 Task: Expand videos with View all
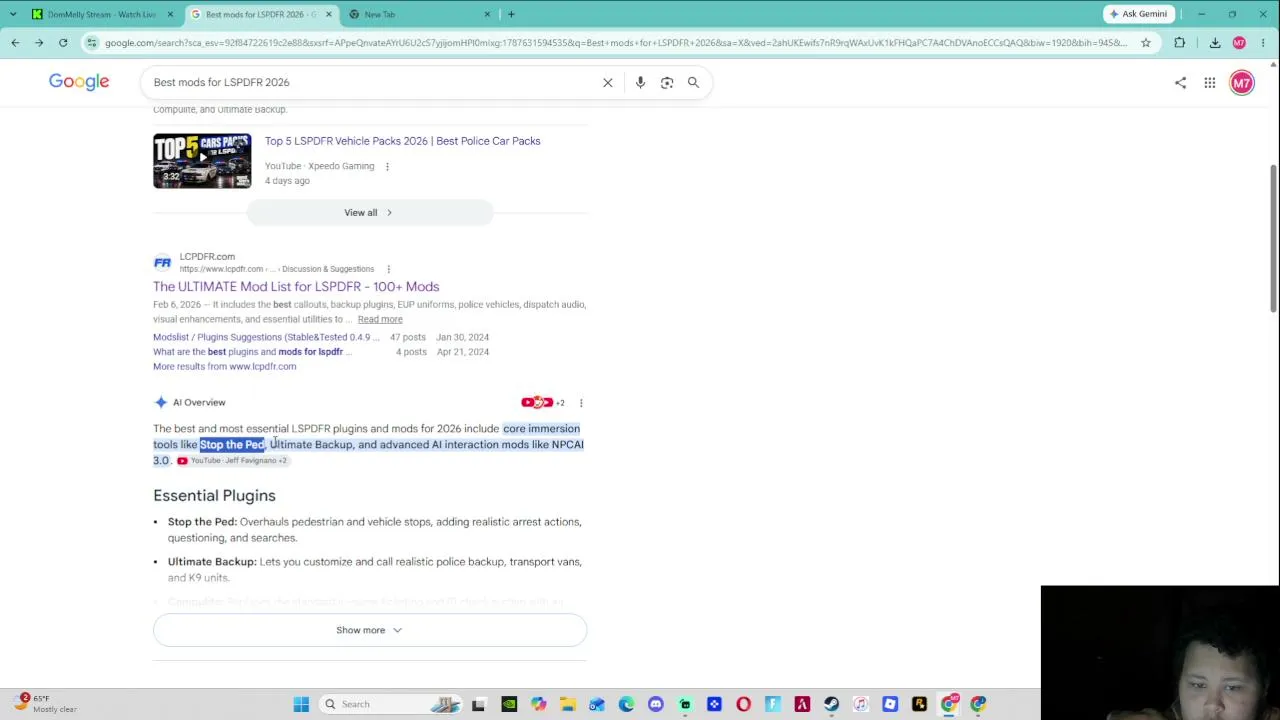click(370, 212)
